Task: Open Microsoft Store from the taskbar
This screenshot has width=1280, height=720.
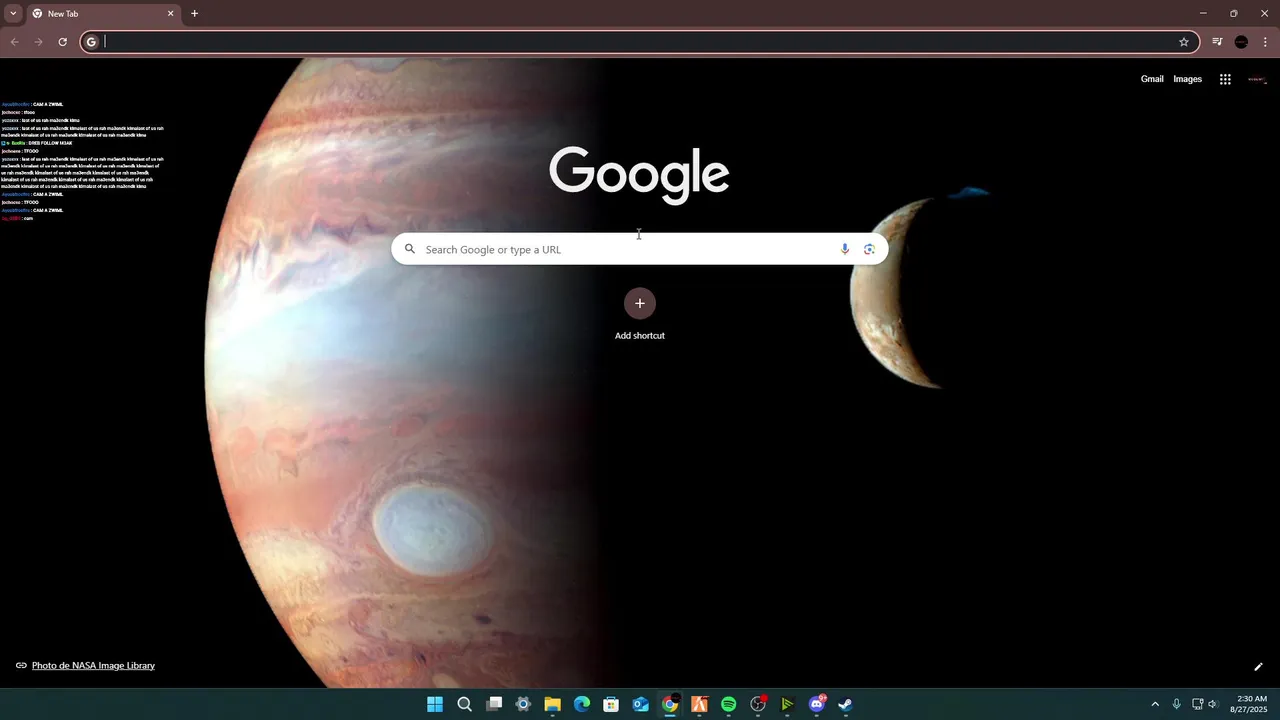Action: tap(611, 704)
